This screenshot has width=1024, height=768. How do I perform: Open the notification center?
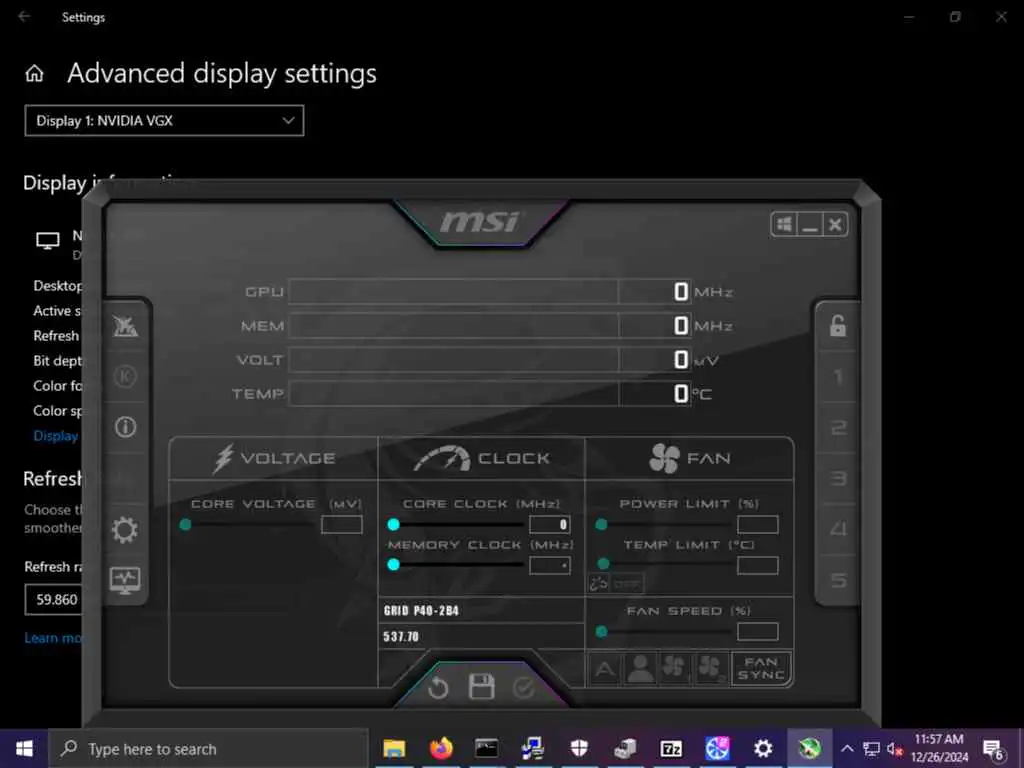pos(993,749)
